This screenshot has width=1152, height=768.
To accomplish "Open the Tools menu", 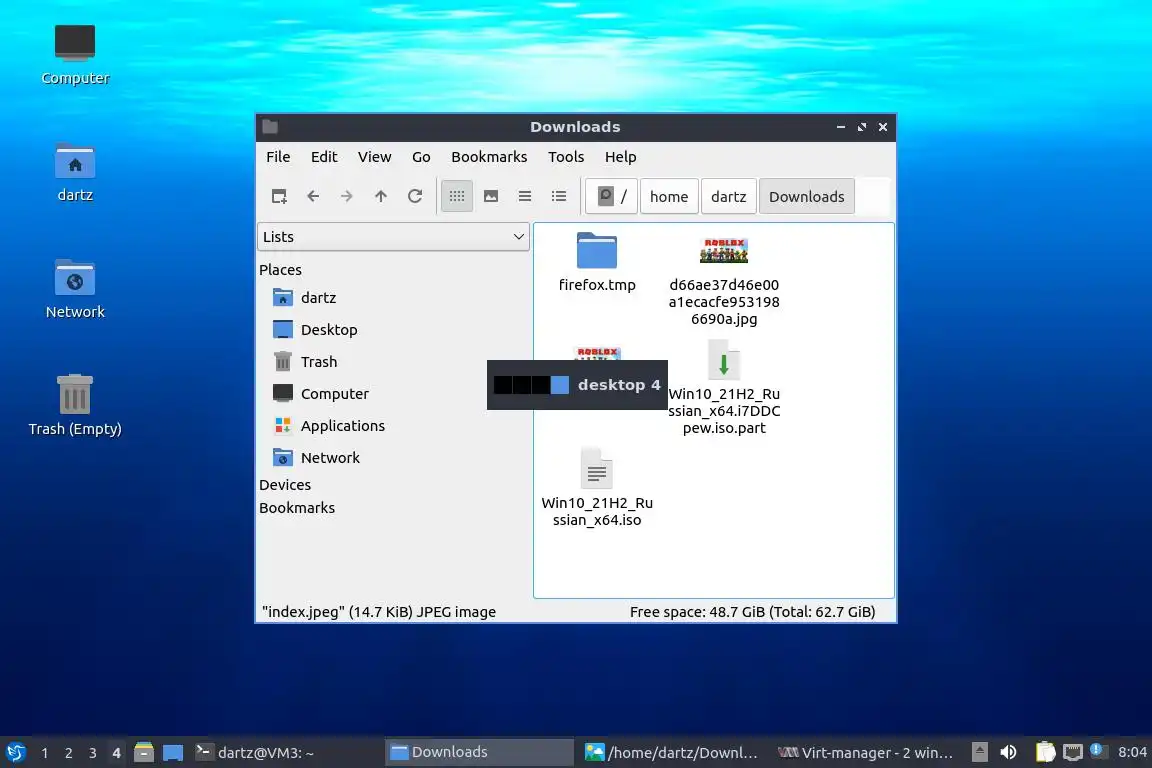I will click(566, 157).
